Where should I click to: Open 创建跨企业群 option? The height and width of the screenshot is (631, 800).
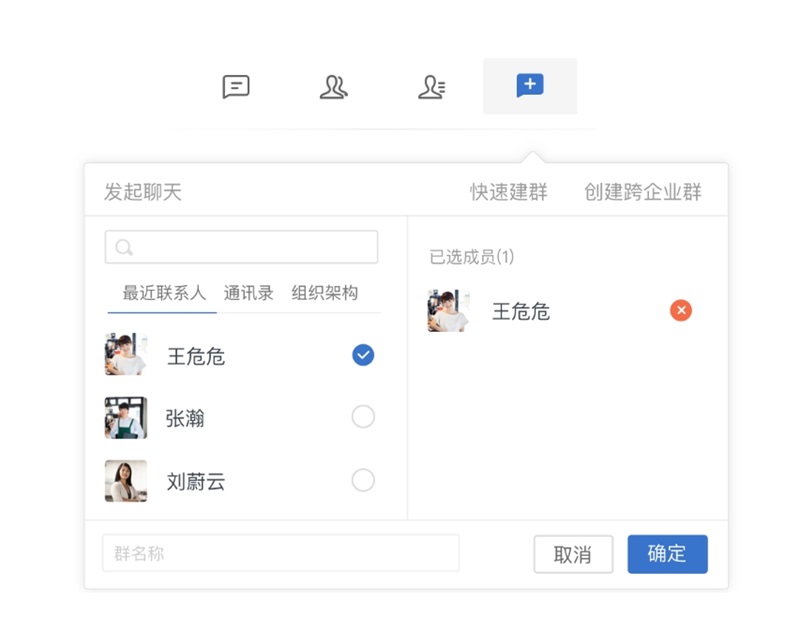click(x=641, y=191)
